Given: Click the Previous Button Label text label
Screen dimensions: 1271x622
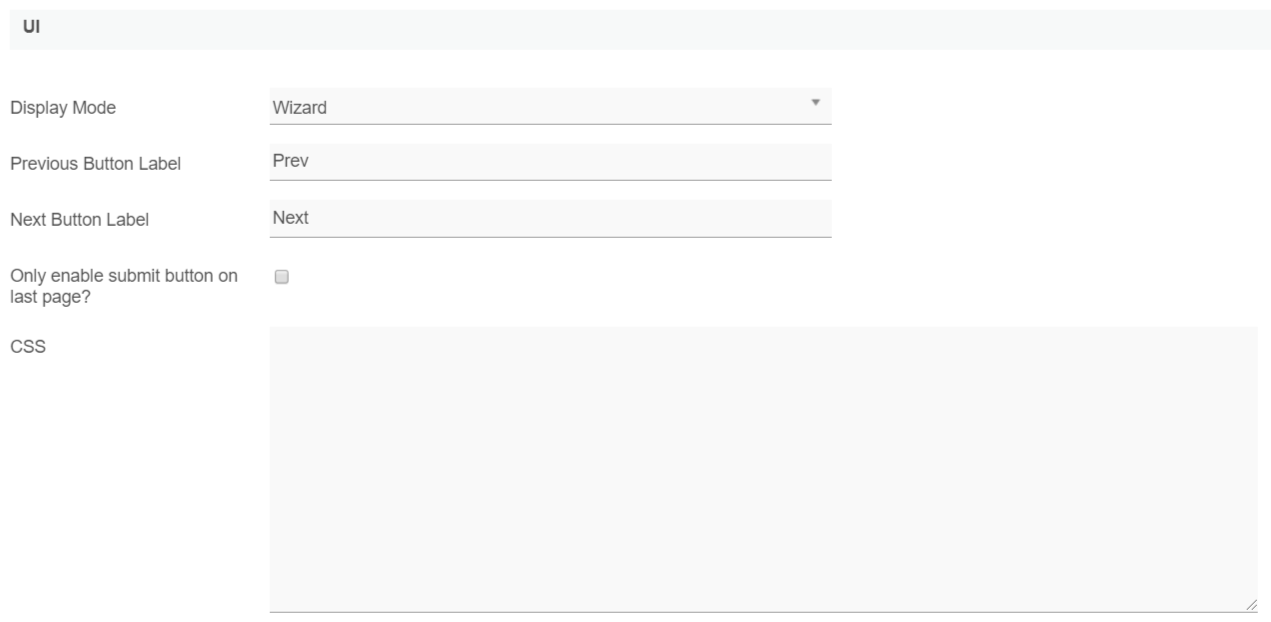Looking at the screenshot, I should tap(95, 164).
